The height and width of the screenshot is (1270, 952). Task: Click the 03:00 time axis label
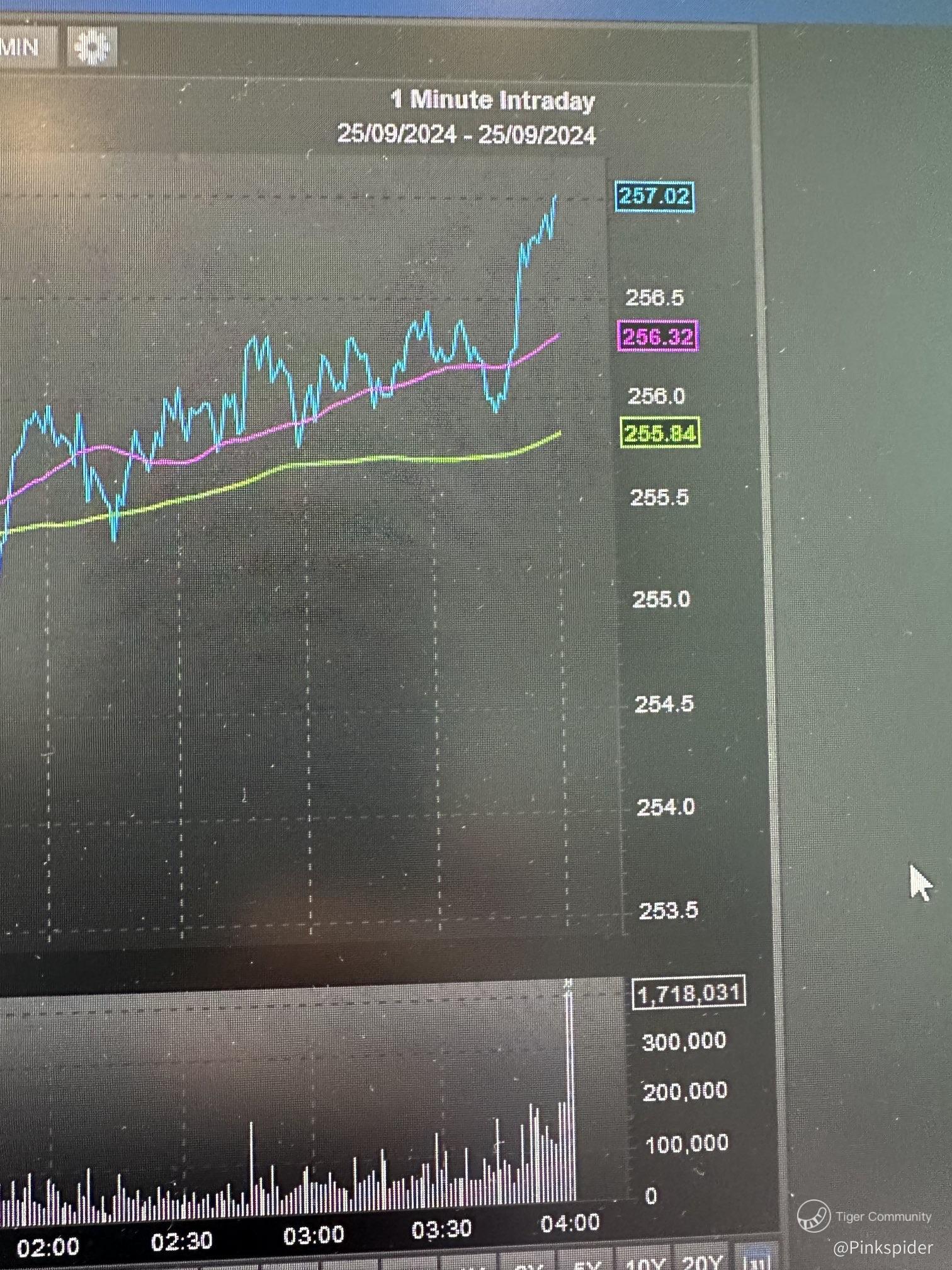click(x=314, y=1235)
